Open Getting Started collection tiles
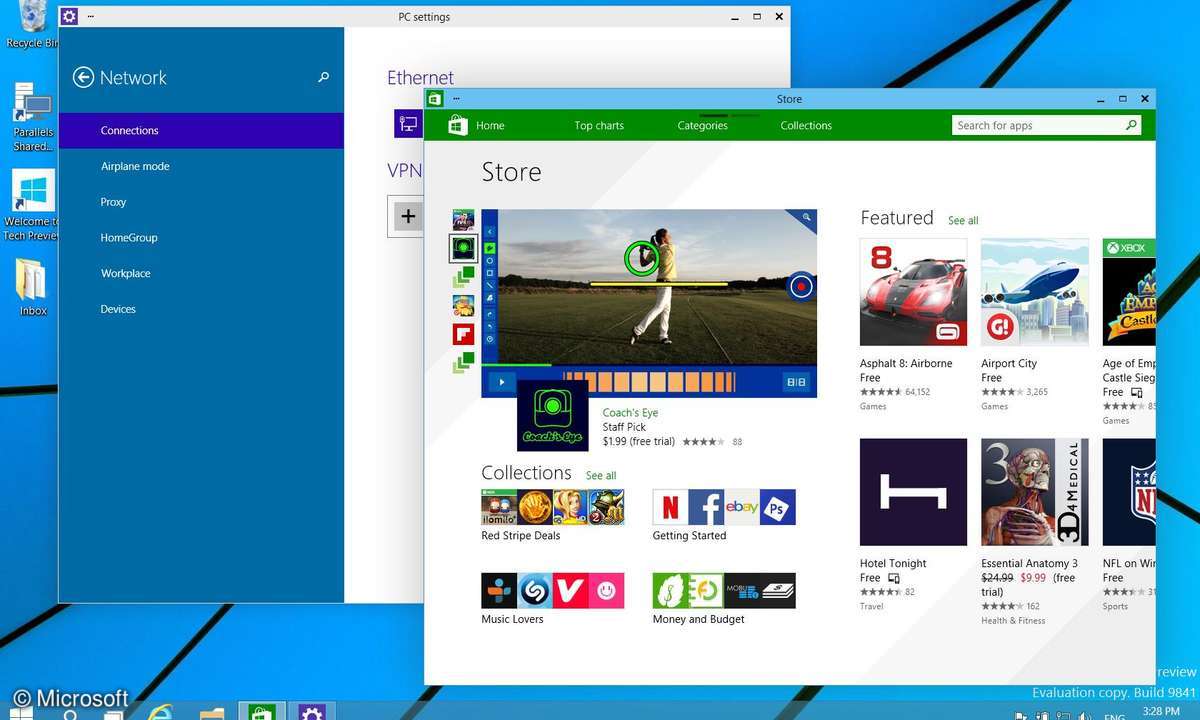The width and height of the screenshot is (1200, 720). point(724,507)
